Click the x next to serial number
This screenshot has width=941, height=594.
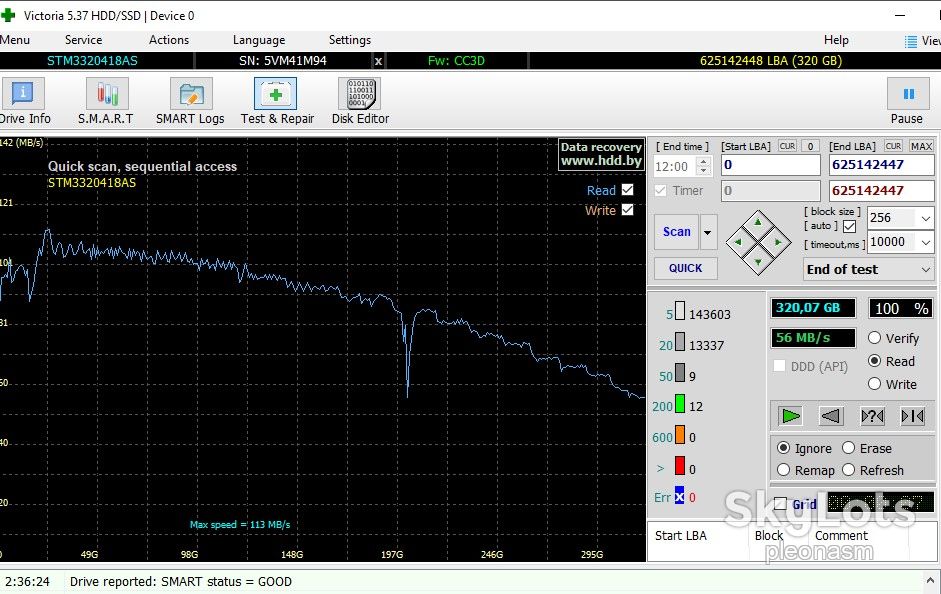[x=378, y=61]
